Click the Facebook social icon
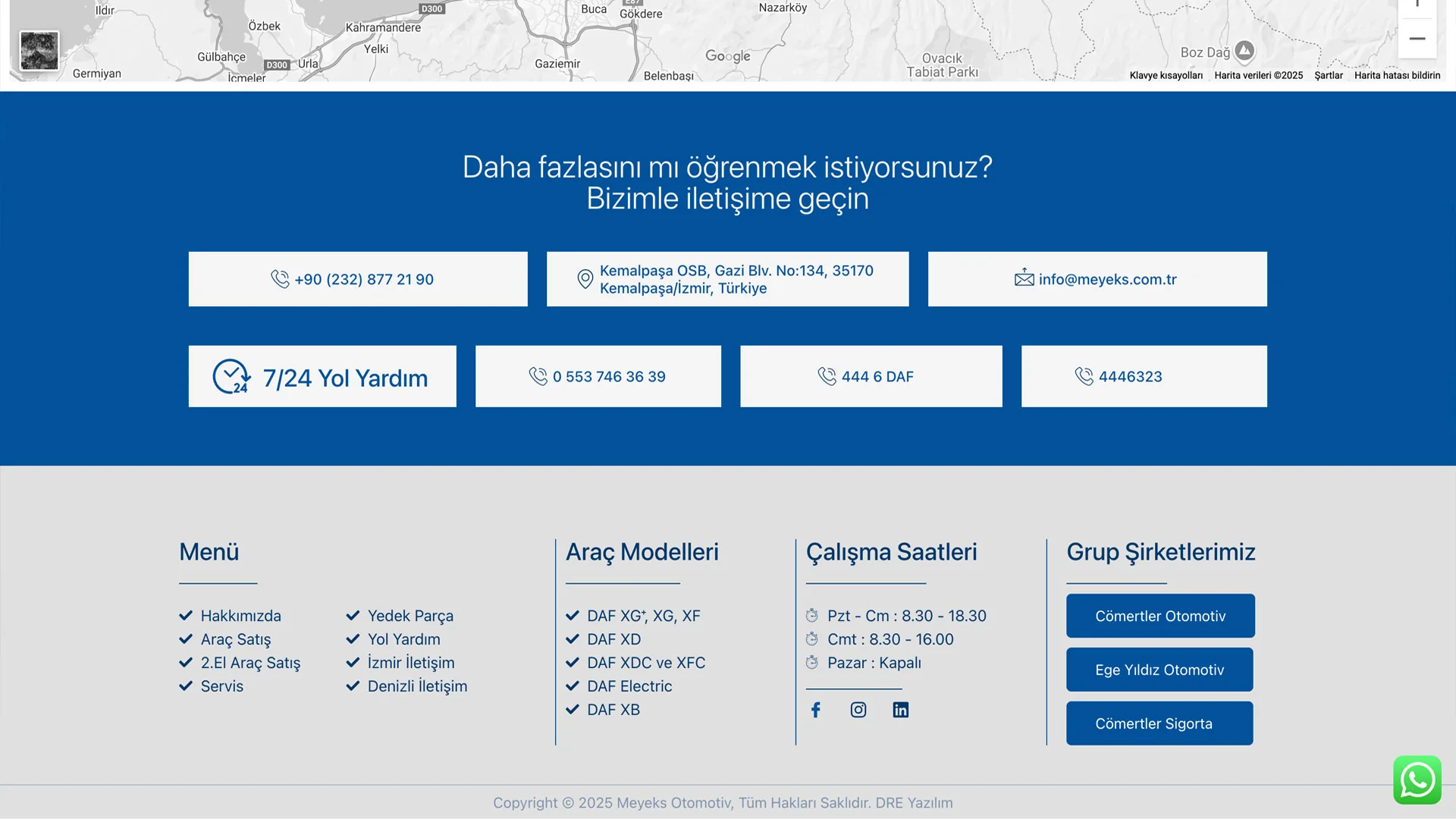Screen dimensions: 1456x819 click(x=816, y=710)
